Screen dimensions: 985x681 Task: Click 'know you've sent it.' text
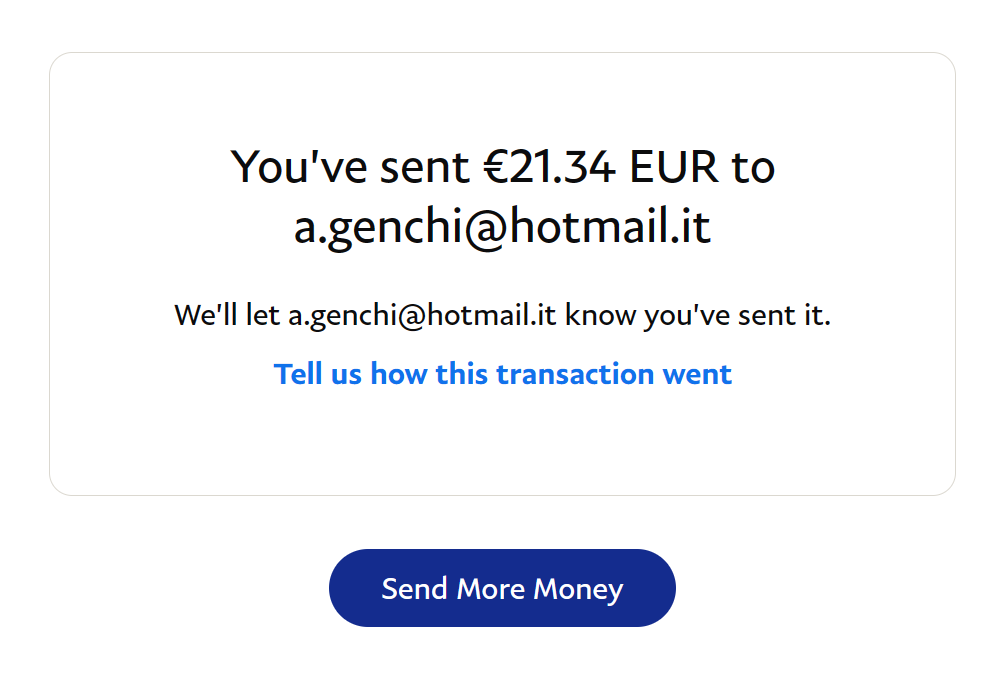(698, 315)
